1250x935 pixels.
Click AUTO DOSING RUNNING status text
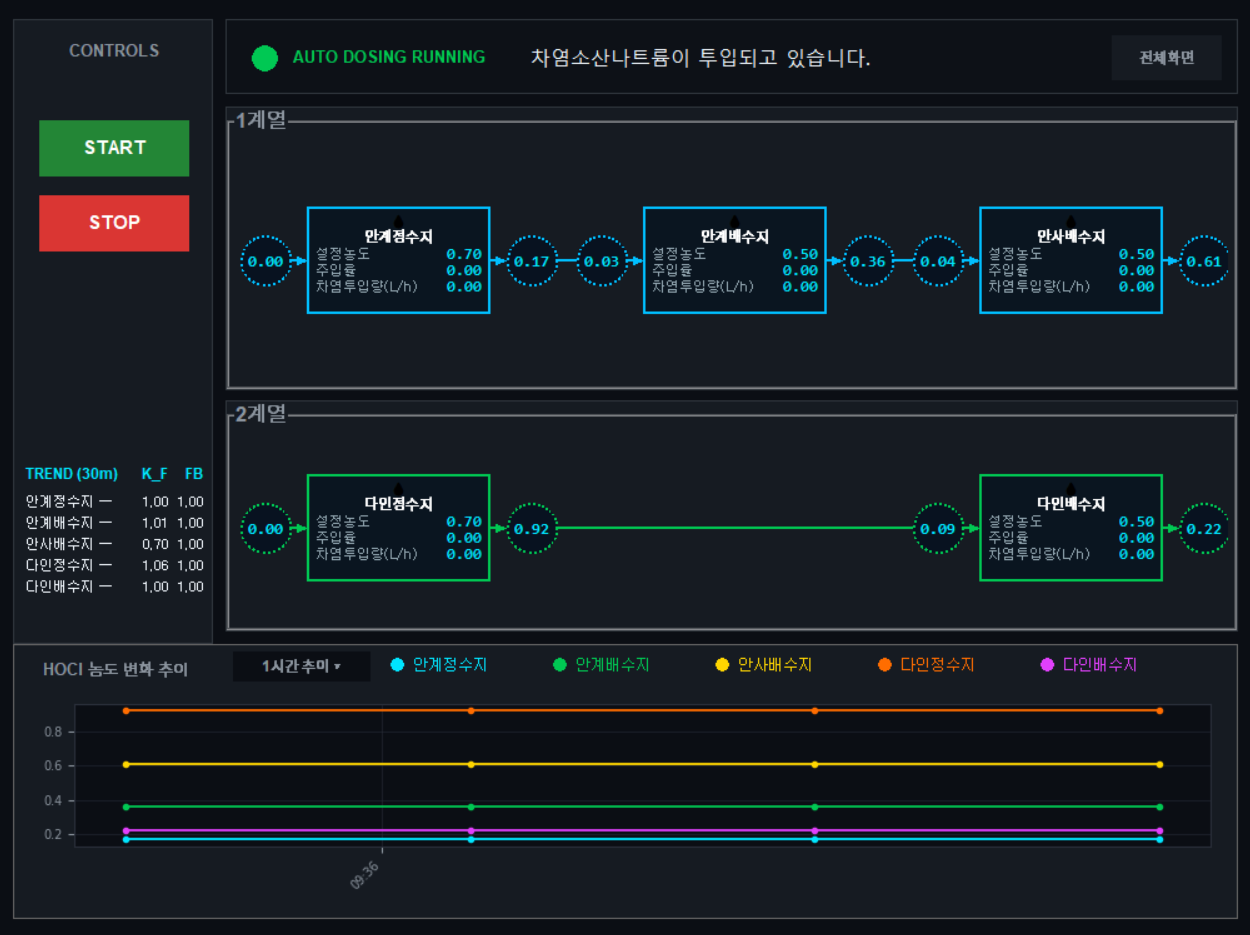[x=389, y=57]
